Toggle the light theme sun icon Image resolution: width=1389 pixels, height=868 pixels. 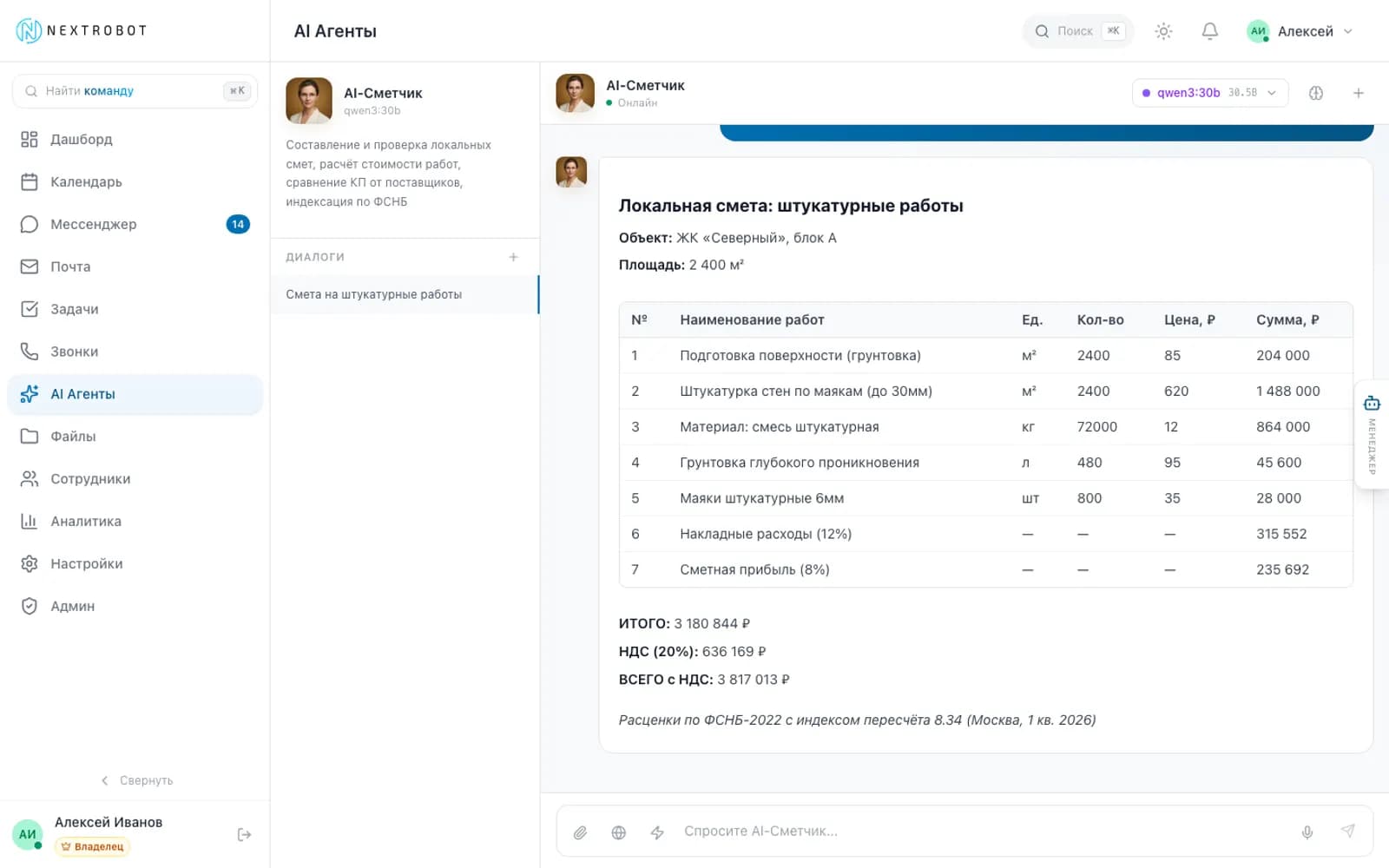[1163, 31]
